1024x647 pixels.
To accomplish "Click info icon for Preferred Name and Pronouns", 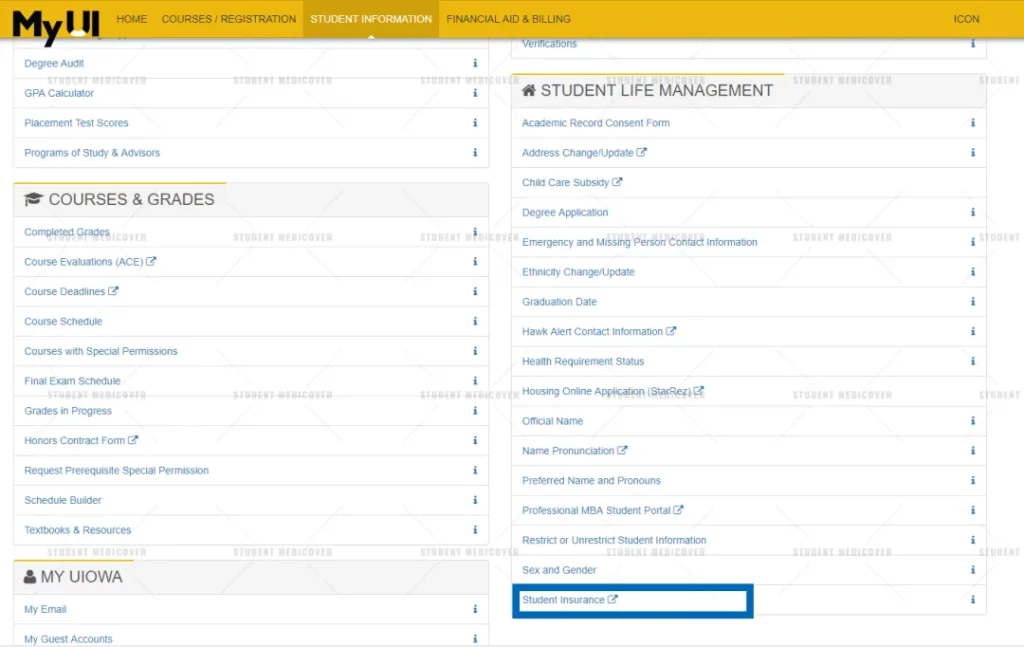I will tap(972, 481).
